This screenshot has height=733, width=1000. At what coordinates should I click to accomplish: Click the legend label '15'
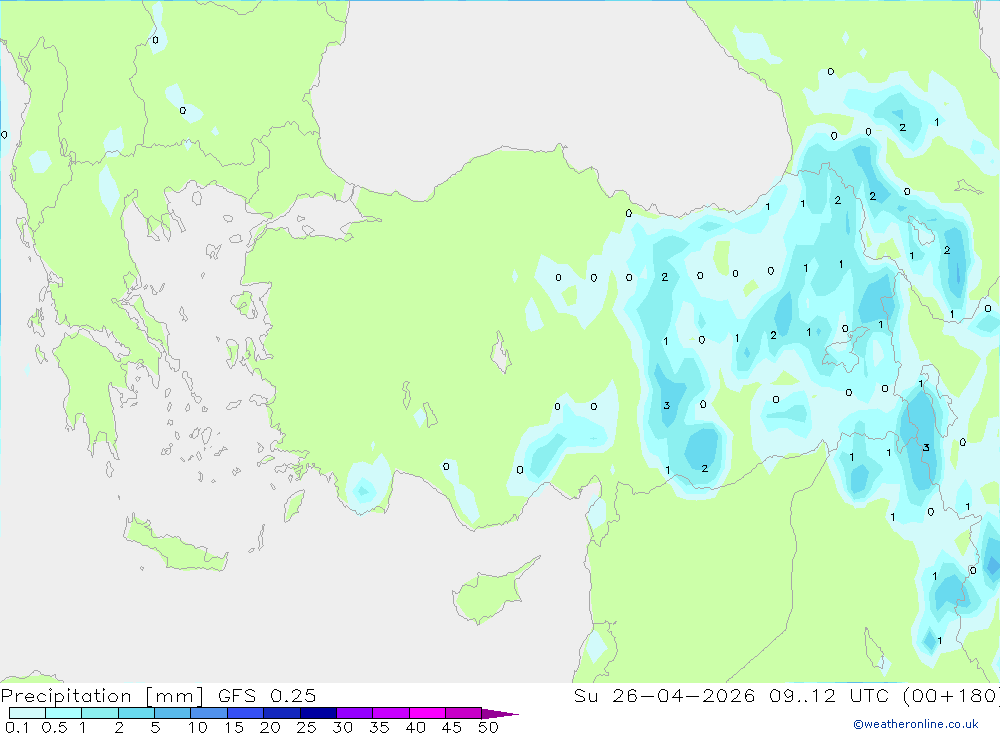[x=233, y=727]
